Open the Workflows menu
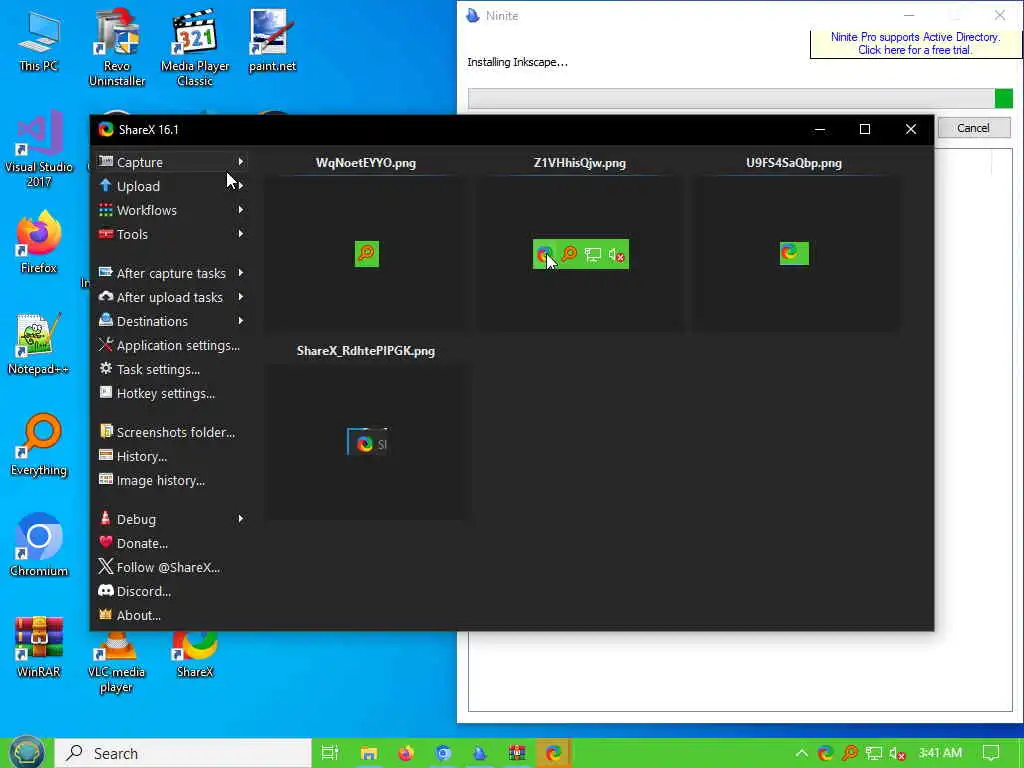The image size is (1024, 768). click(171, 210)
